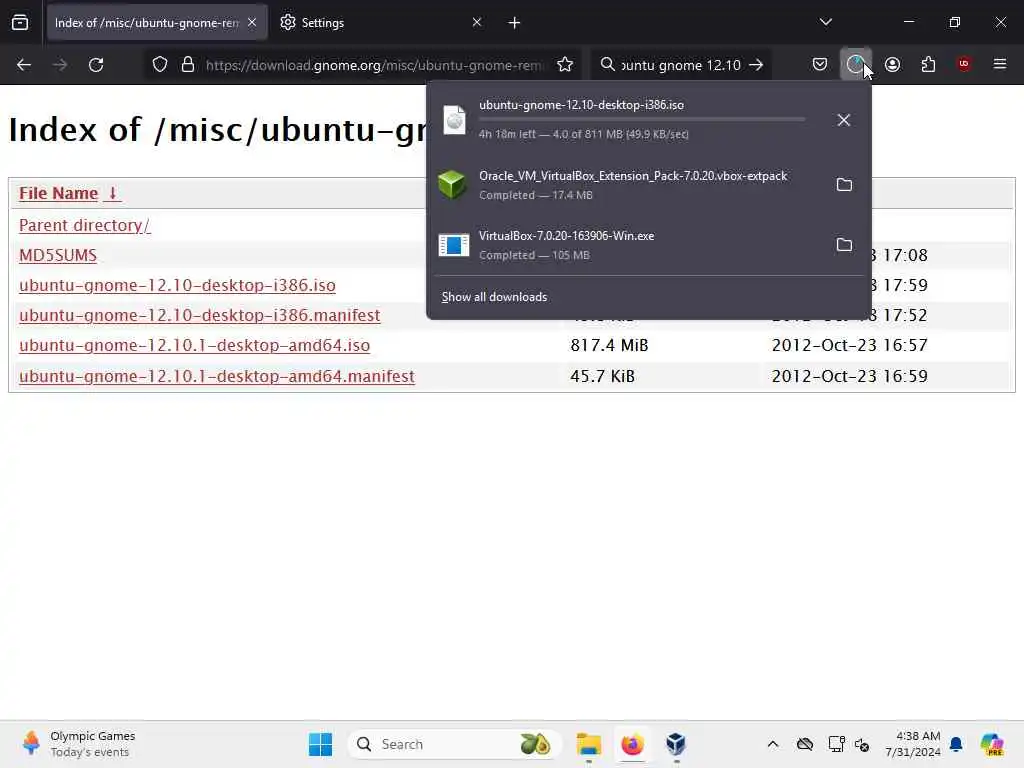Open the extensions puzzle icon
Viewport: 1024px width, 768px height.
(x=928, y=64)
